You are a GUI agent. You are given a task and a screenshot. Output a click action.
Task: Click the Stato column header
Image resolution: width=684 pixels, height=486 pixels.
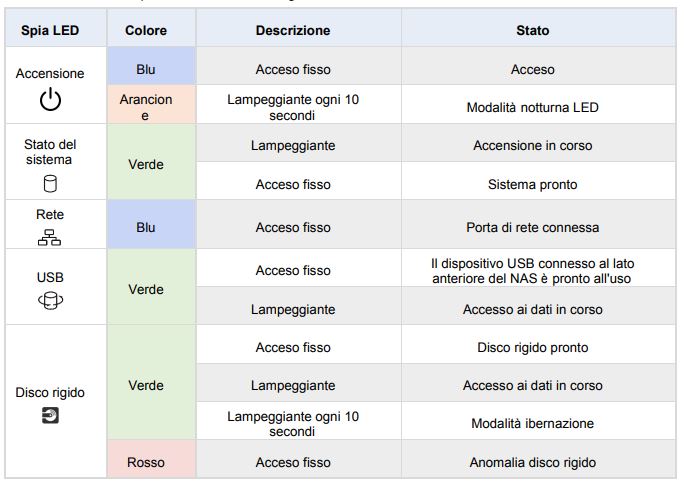pos(532,31)
